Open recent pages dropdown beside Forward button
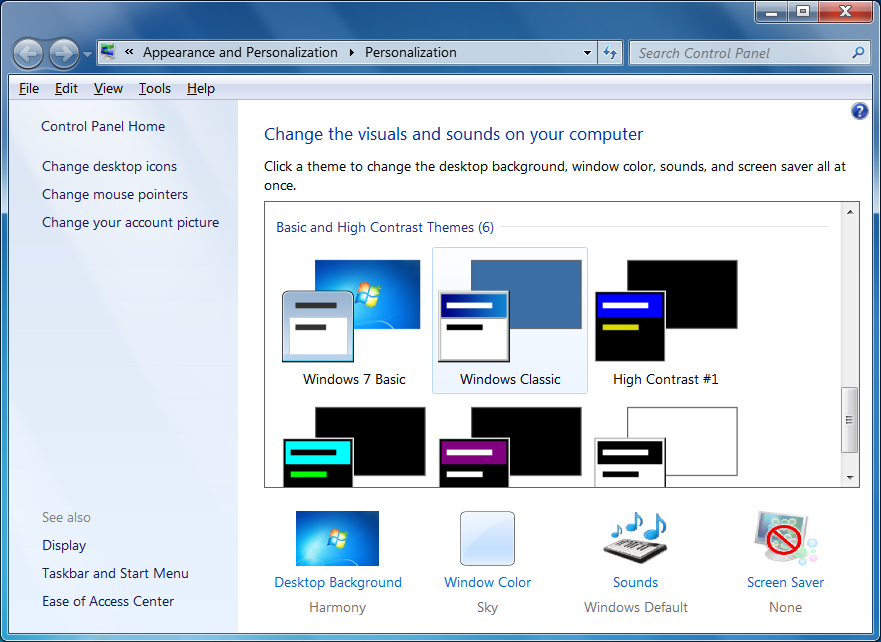The height and width of the screenshot is (642, 881). (88, 54)
